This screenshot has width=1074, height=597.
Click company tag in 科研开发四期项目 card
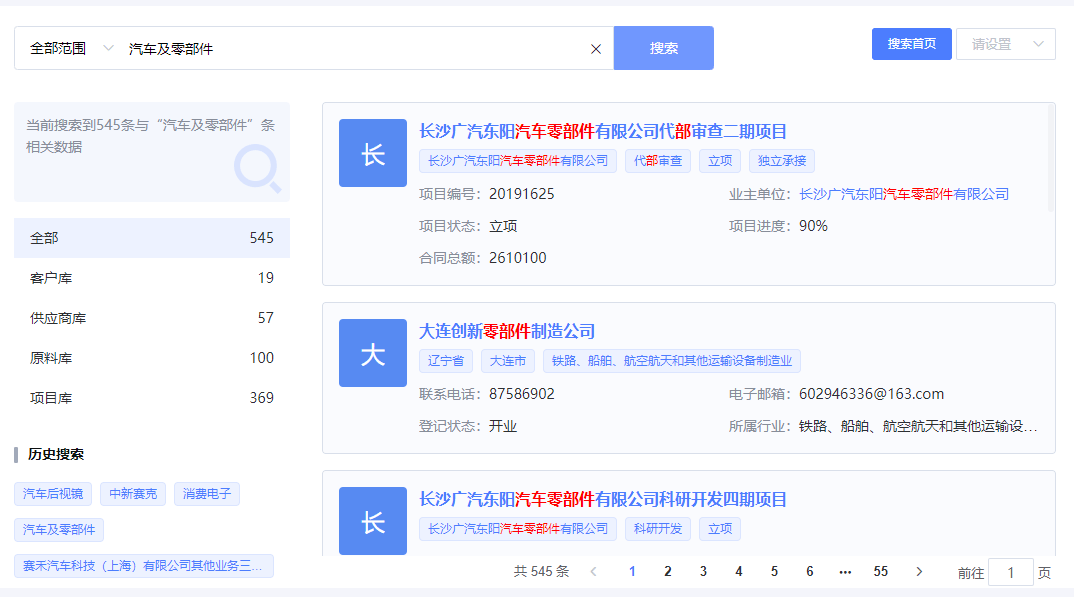518,529
